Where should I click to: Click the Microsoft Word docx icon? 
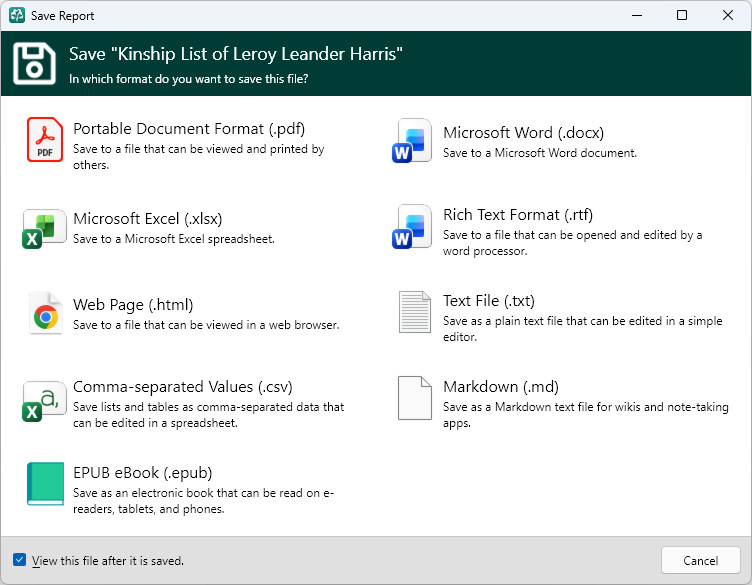pyautogui.click(x=412, y=140)
